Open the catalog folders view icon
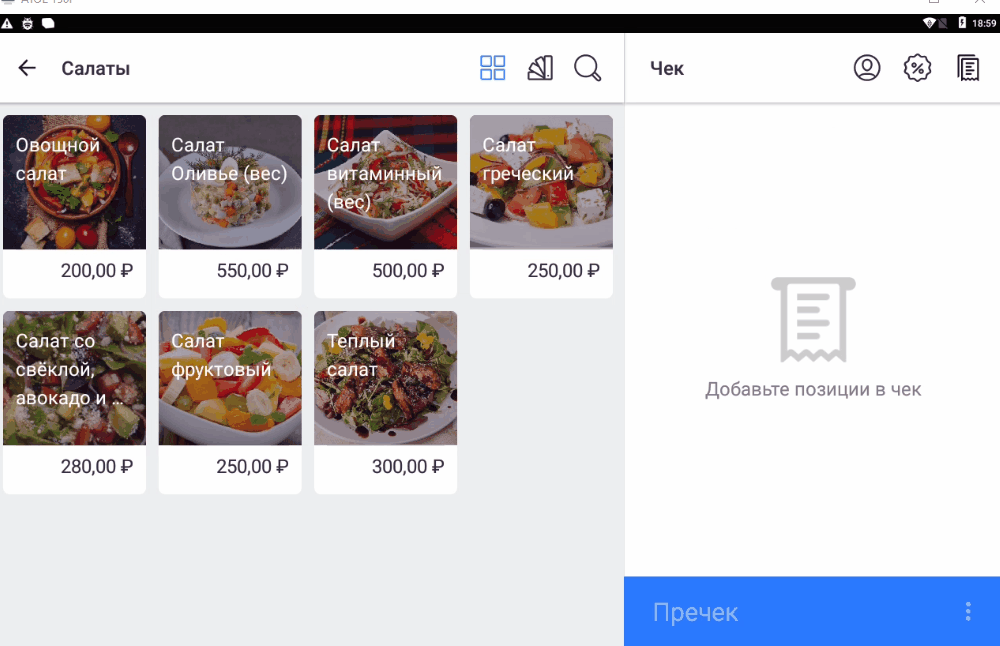This screenshot has height=646, width=1000. [540, 68]
